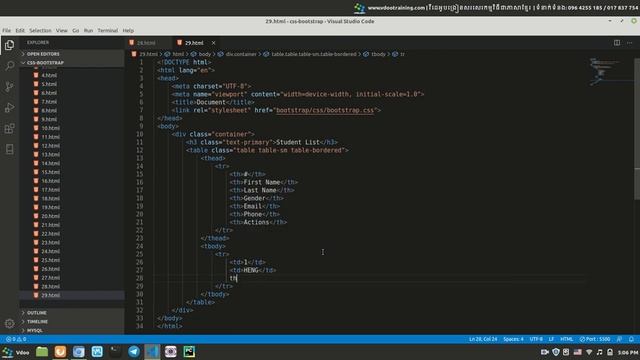Switch to the 28.html editor tab
This screenshot has width=640, height=360.
[x=147, y=43]
